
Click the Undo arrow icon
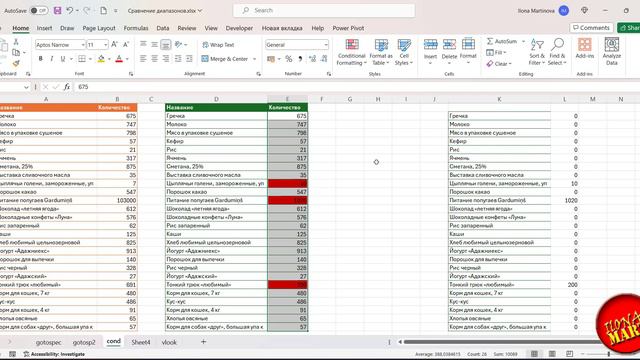click(x=70, y=10)
